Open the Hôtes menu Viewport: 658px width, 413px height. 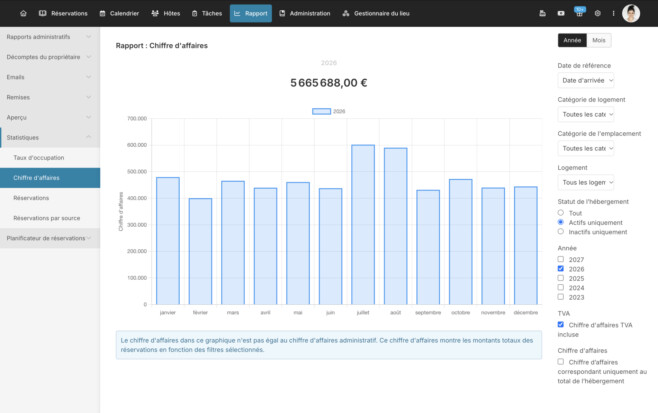coord(166,13)
